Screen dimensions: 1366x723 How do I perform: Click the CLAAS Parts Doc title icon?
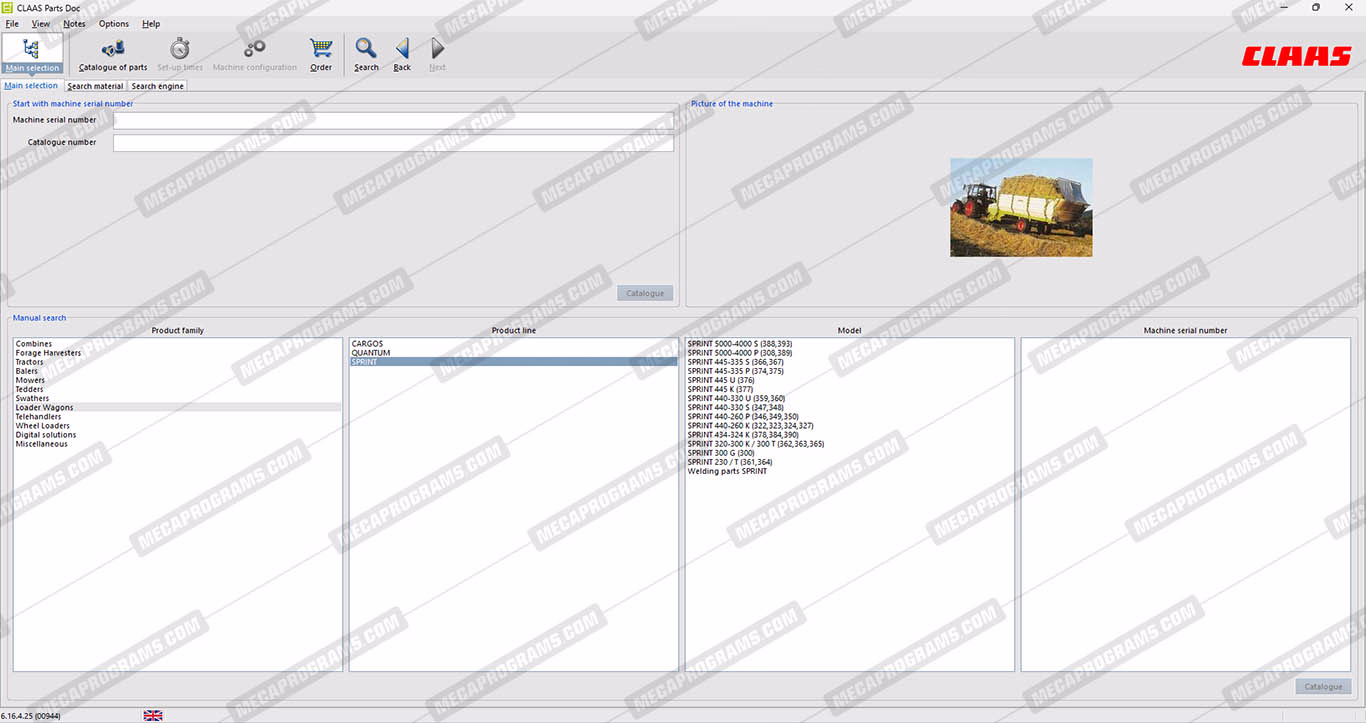[x=8, y=7]
